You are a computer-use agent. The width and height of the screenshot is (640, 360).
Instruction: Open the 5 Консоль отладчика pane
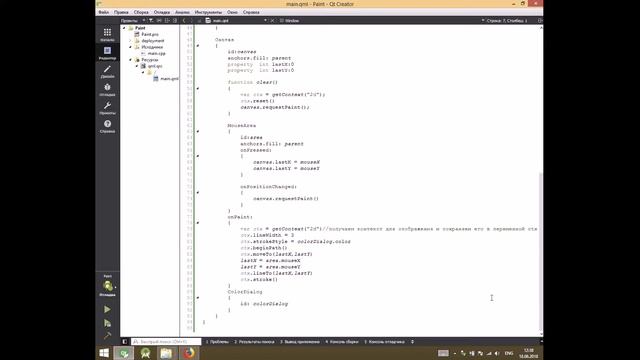pos(384,342)
